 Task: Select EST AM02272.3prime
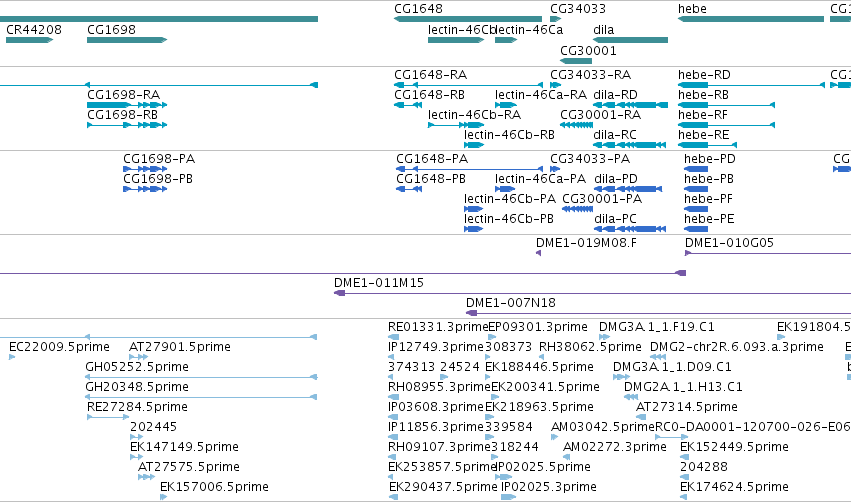(567, 457)
